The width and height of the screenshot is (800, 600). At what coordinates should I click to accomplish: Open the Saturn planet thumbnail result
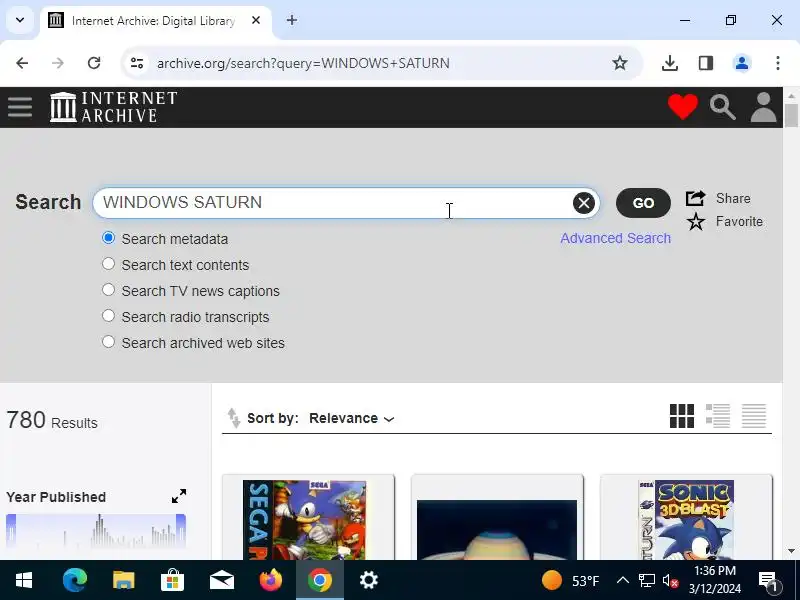click(497, 517)
